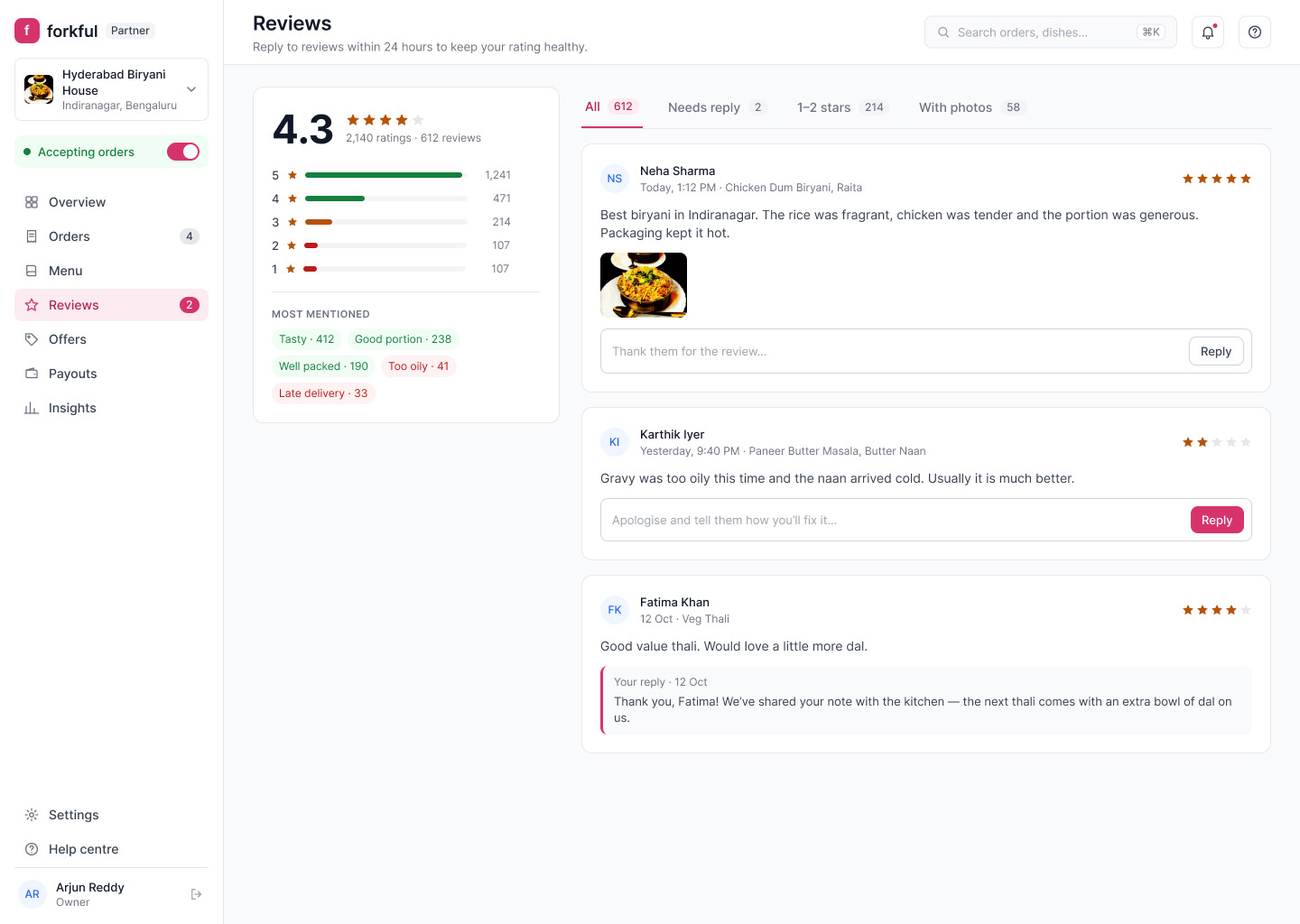Viewport: 1300px width, 924px height.
Task: Click the 5-star rating distribution bar
Action: pos(385,175)
